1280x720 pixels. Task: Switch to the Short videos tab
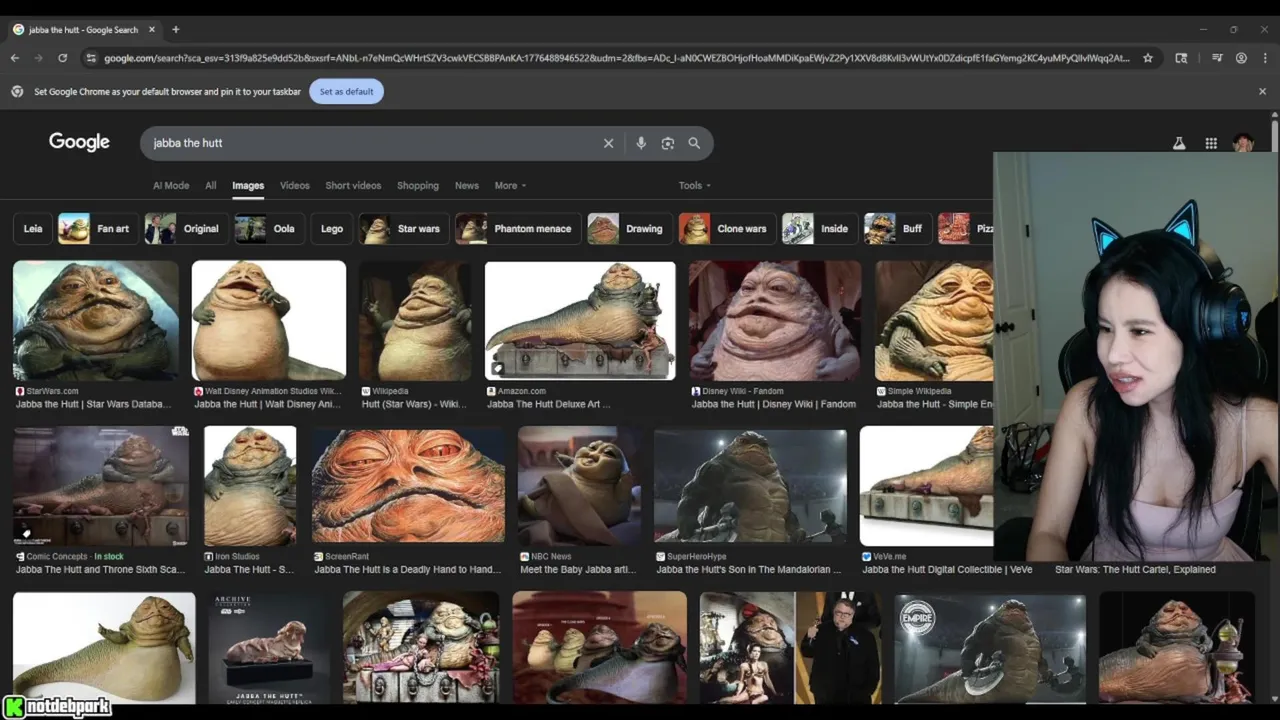(x=353, y=185)
